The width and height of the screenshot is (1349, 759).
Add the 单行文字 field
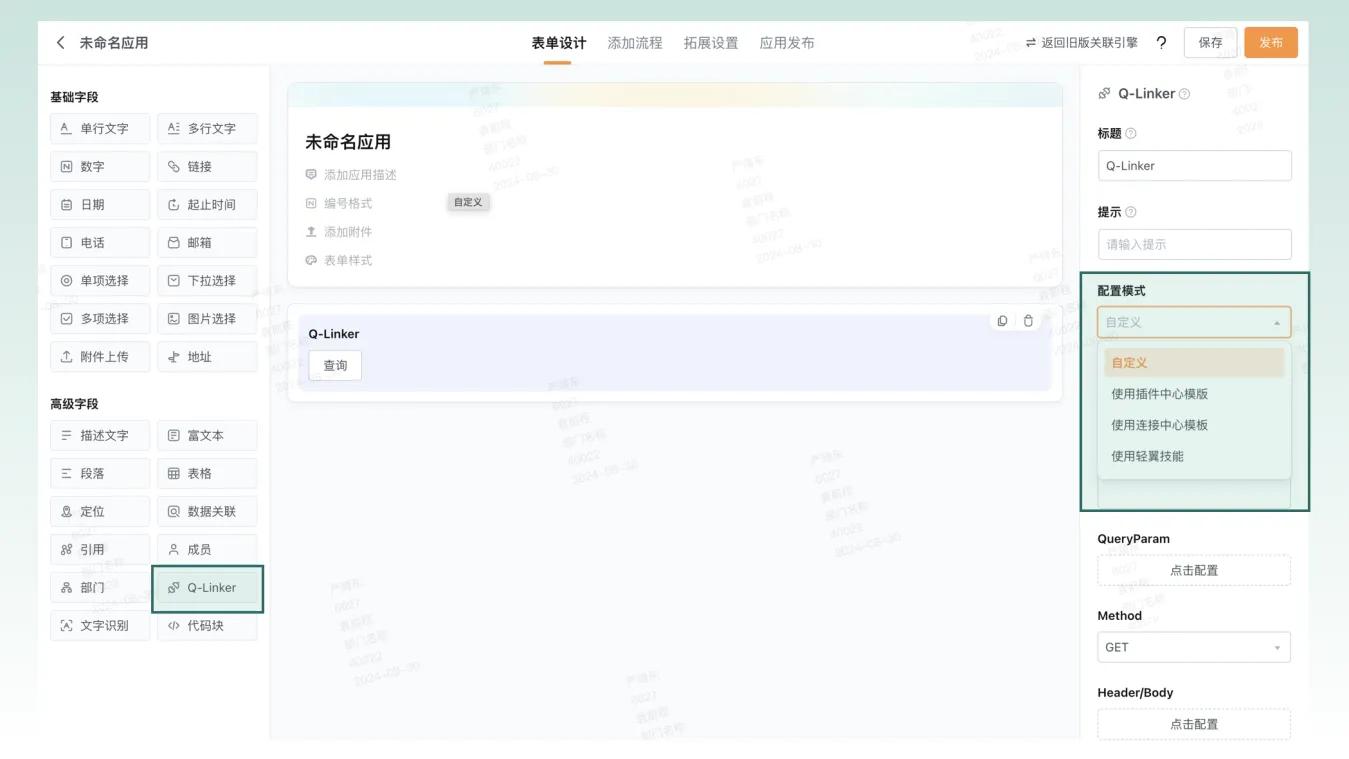(x=100, y=128)
